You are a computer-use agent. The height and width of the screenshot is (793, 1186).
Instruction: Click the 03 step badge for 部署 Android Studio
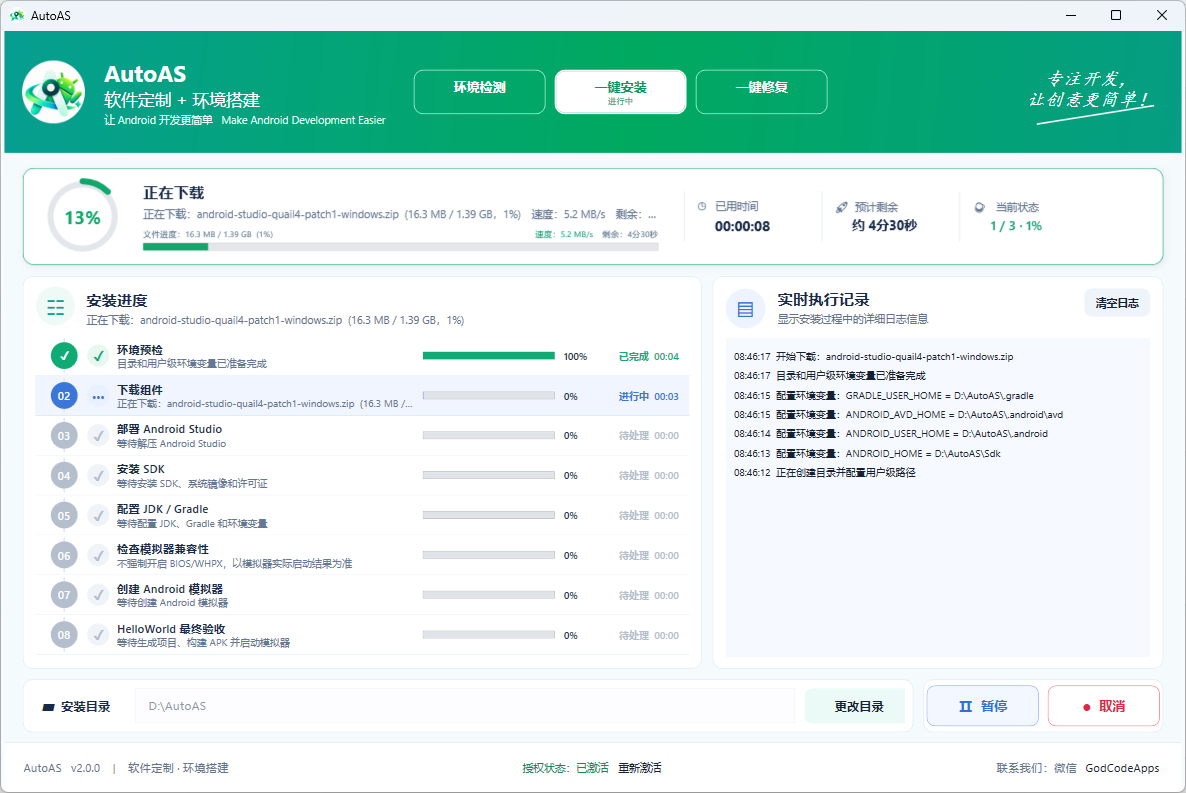point(64,436)
